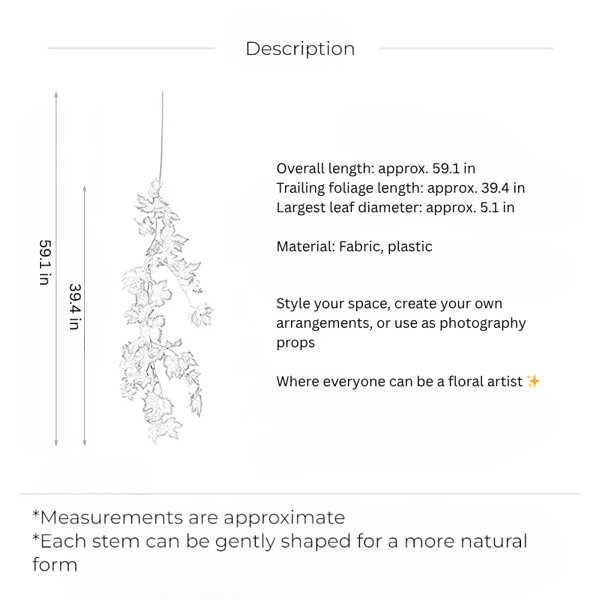Screen dimensions: 600x600
Task: Click the Measurements are approximate note
Action: coord(189,517)
